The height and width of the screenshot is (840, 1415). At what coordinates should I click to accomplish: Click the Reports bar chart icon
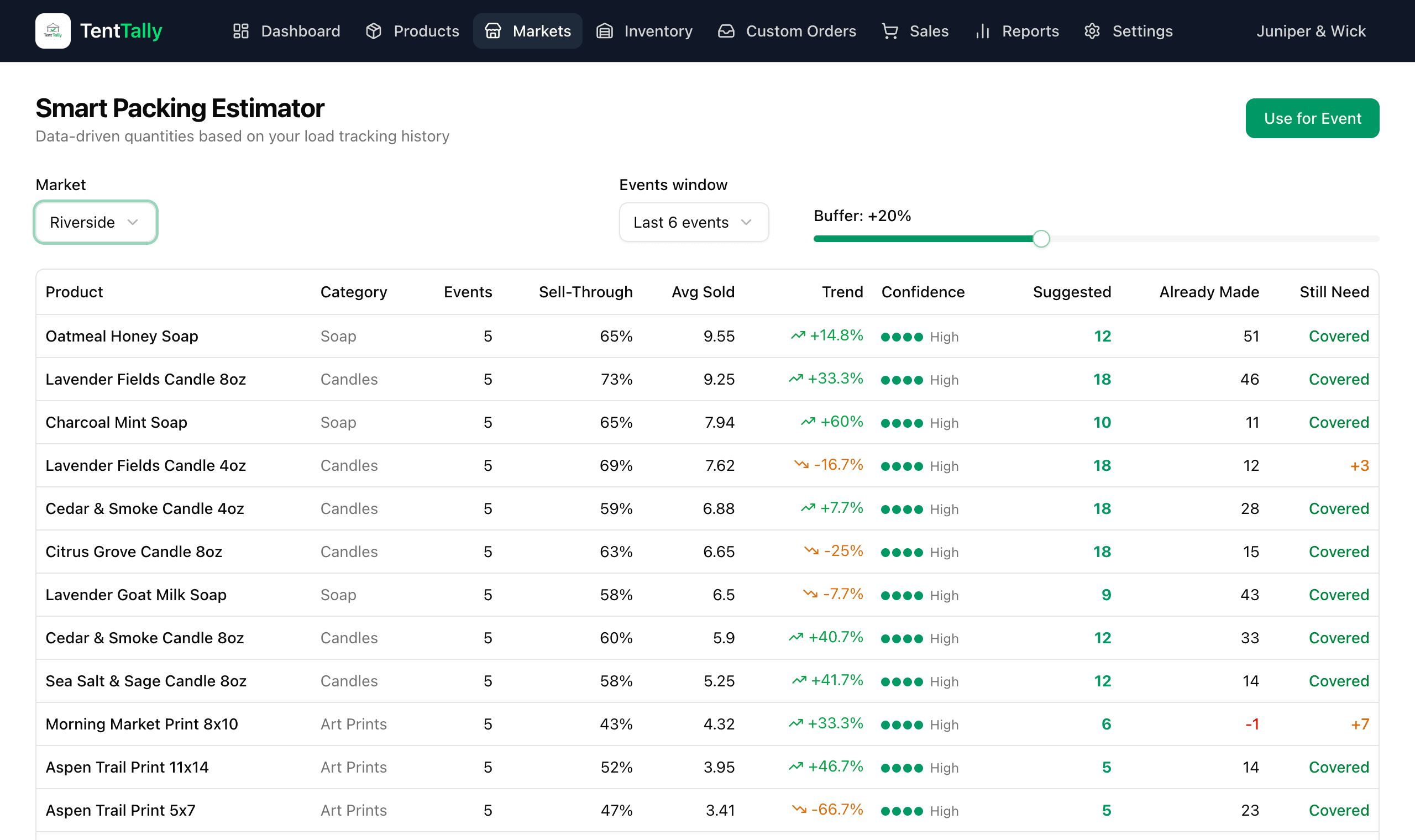[983, 31]
